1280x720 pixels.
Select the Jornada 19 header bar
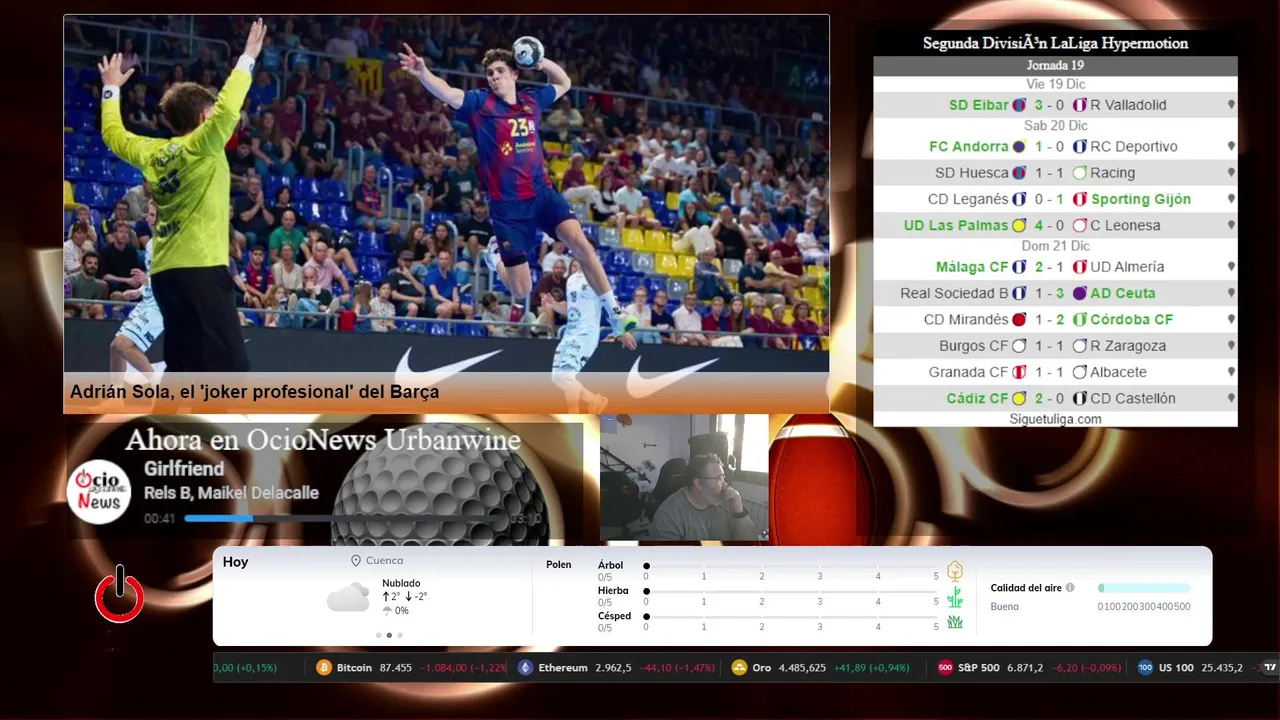(1055, 66)
